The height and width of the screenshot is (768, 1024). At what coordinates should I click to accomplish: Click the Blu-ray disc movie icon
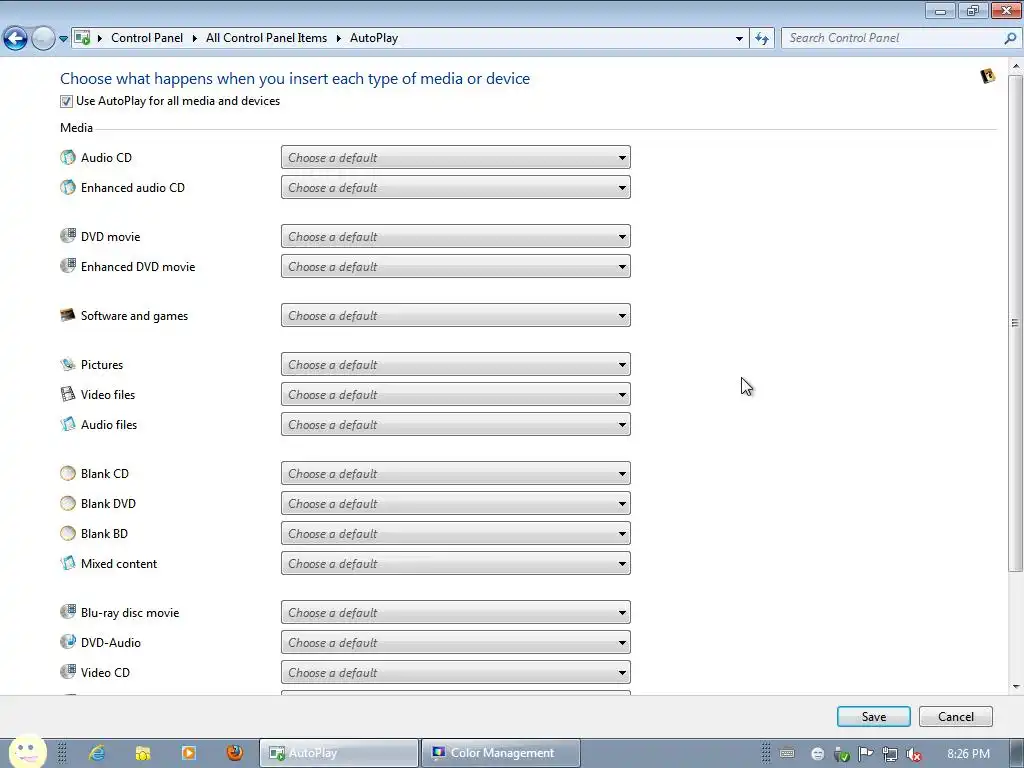pos(68,612)
